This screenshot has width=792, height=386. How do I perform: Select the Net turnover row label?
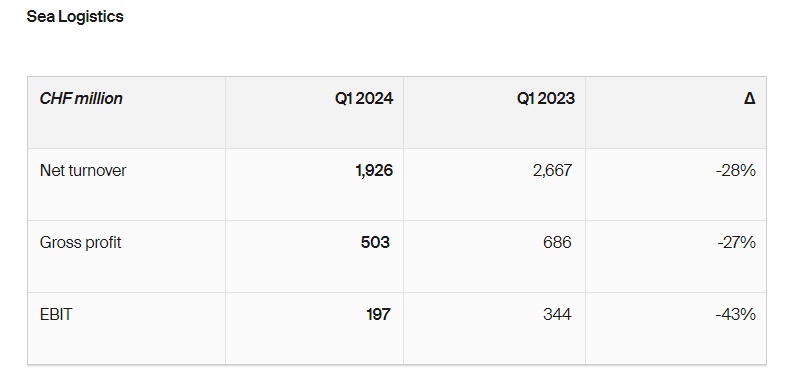pos(83,170)
